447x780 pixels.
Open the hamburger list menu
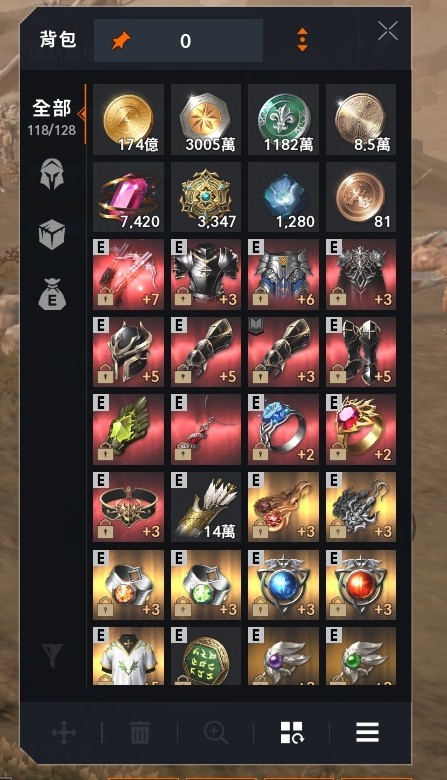368,732
